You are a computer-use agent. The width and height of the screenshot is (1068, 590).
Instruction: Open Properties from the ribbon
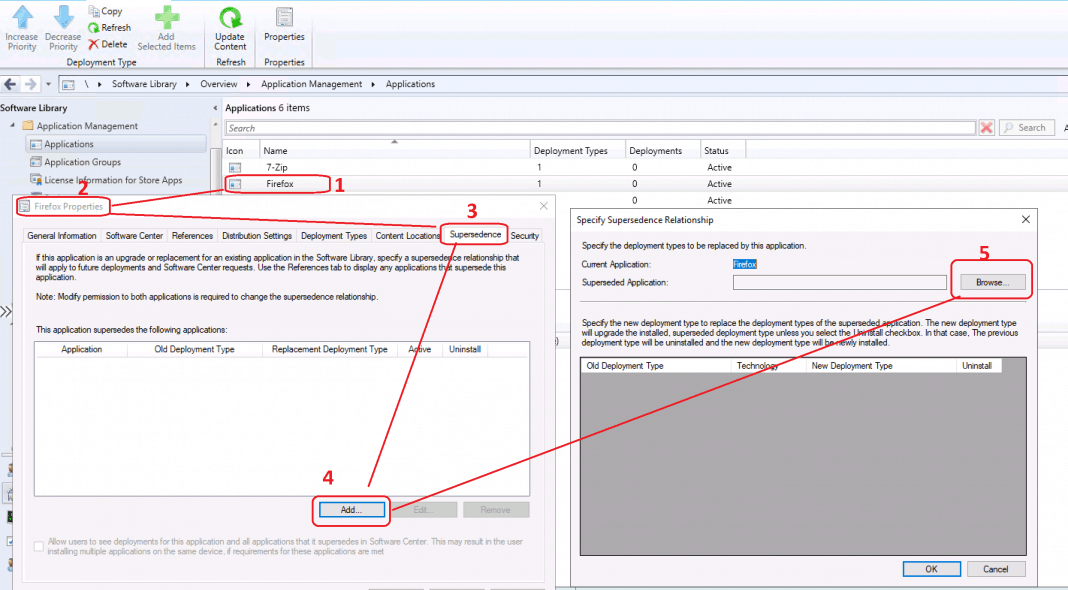[x=284, y=18]
